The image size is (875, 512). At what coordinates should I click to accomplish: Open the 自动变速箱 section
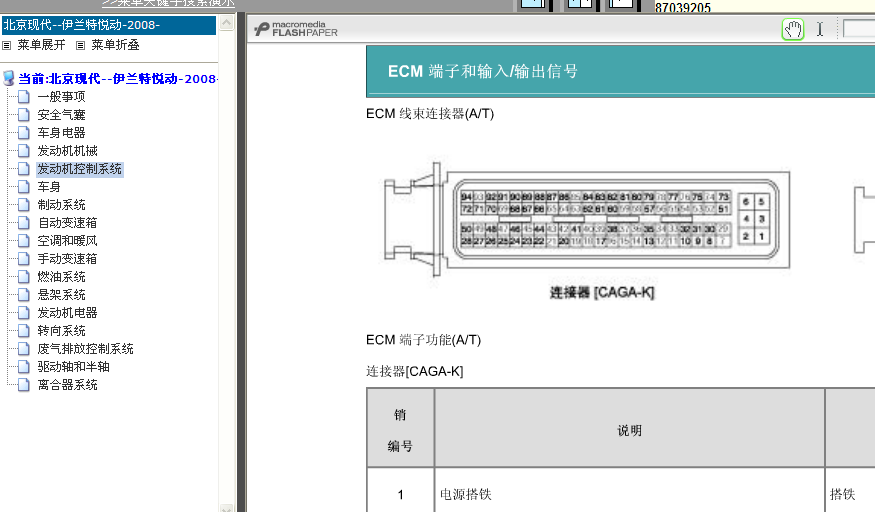(68, 223)
